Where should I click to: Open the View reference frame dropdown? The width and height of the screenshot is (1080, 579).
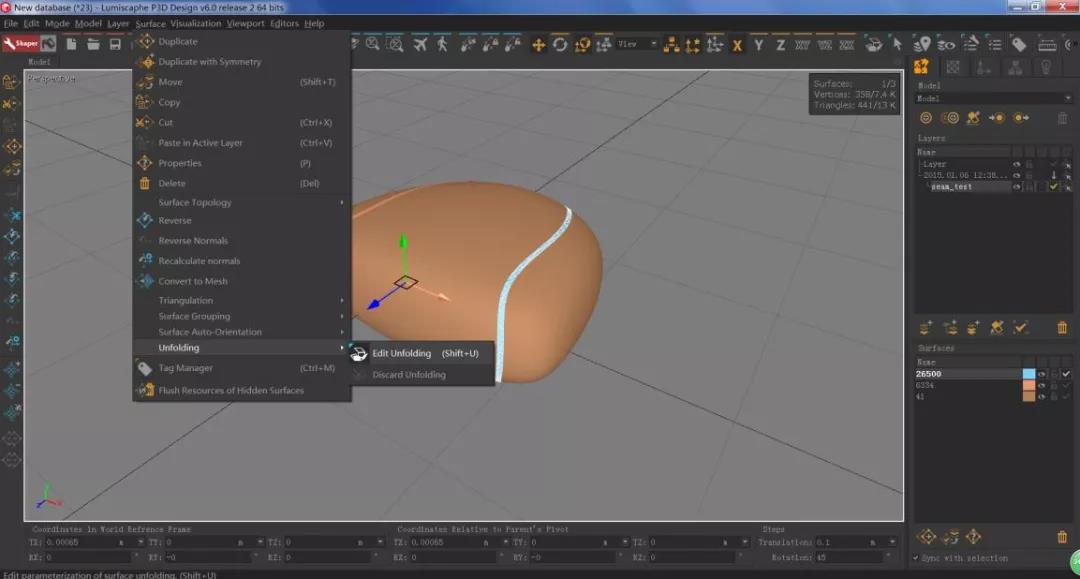coord(637,44)
